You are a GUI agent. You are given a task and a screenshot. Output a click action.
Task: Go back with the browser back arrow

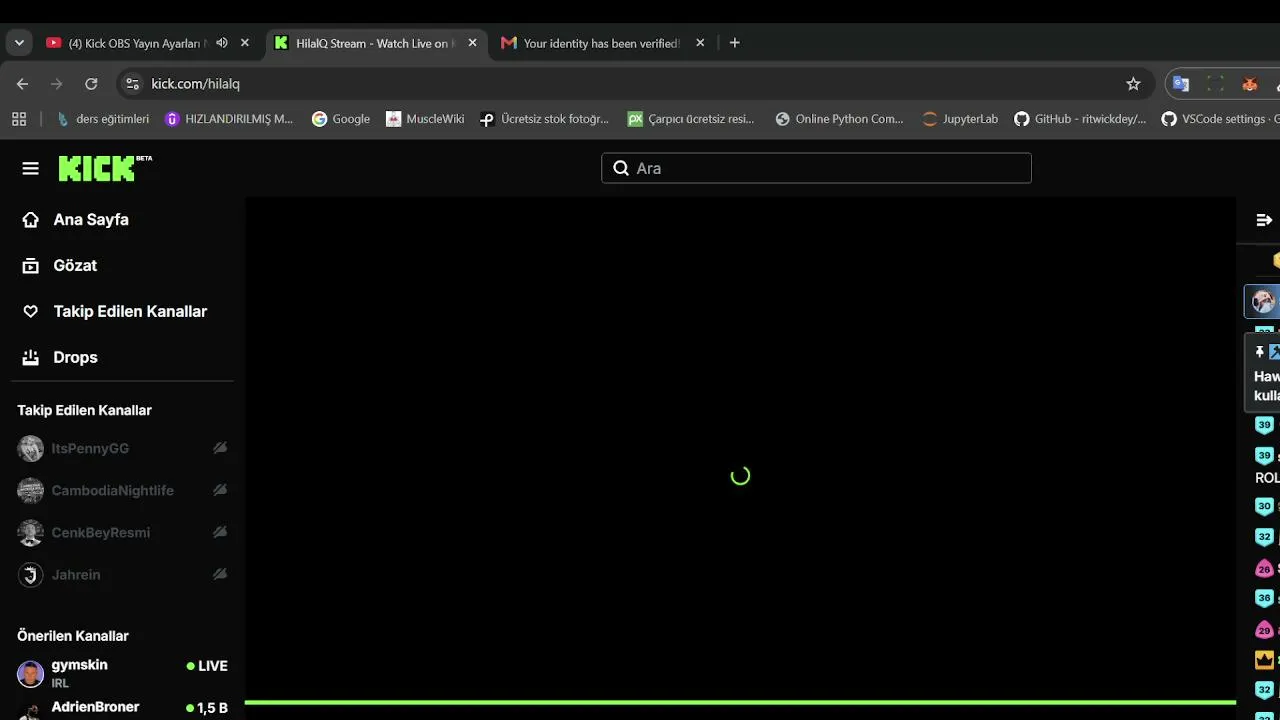(x=23, y=84)
